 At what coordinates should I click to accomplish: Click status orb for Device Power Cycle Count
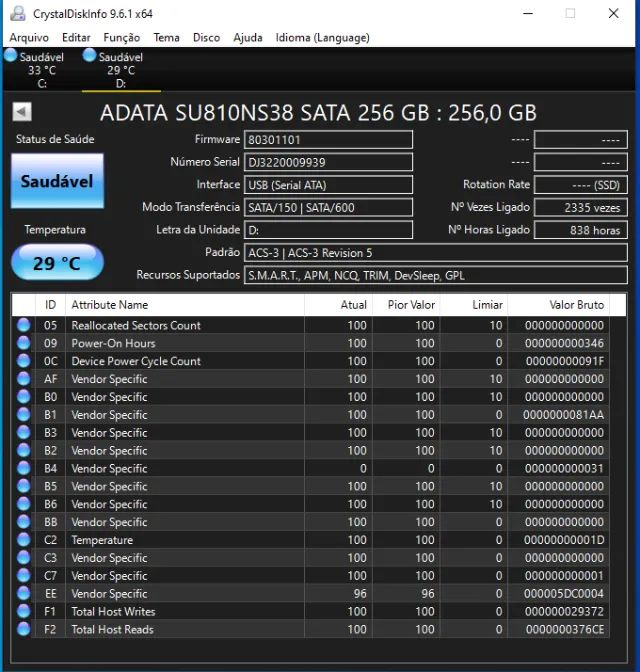coord(24,361)
